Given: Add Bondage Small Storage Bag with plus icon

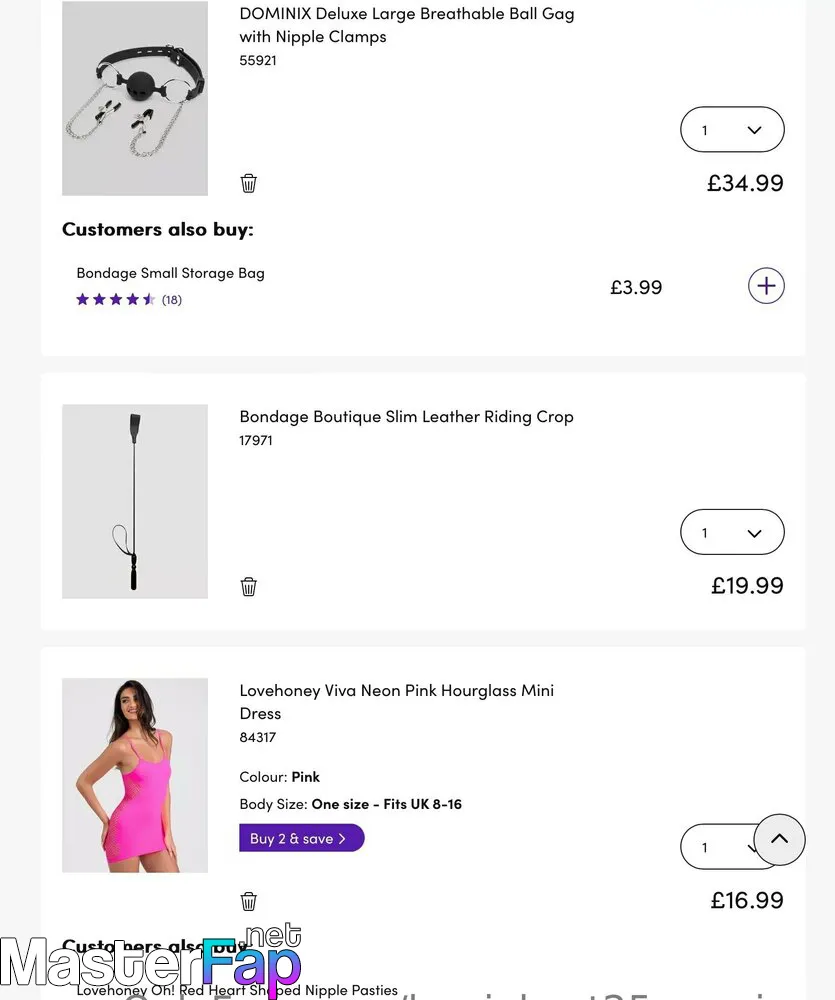Looking at the screenshot, I should 766,285.
